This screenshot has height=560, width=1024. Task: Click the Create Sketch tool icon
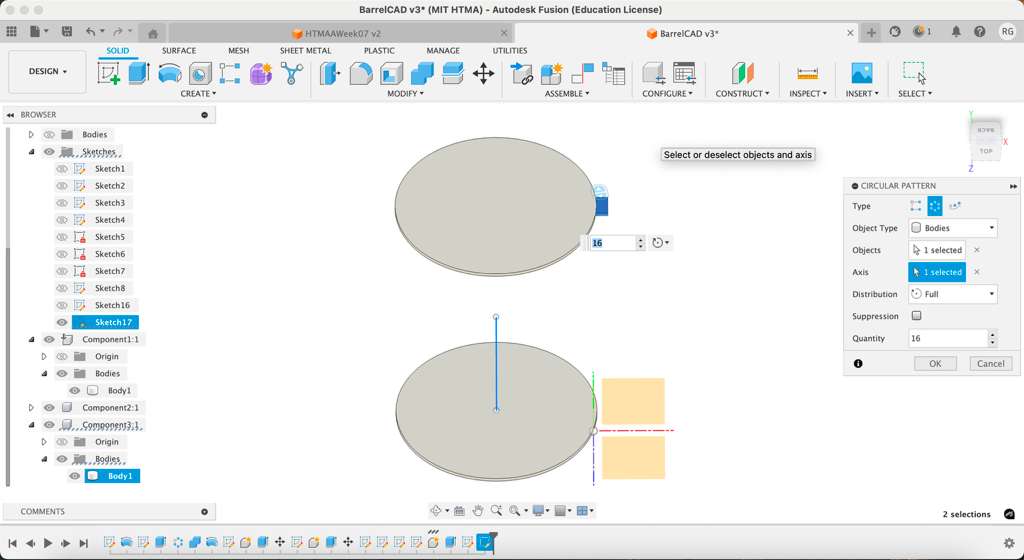(x=109, y=73)
